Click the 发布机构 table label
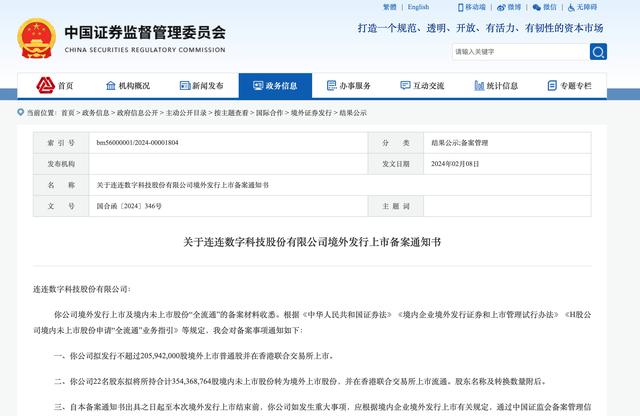This screenshot has width=640, height=416. click(61, 164)
